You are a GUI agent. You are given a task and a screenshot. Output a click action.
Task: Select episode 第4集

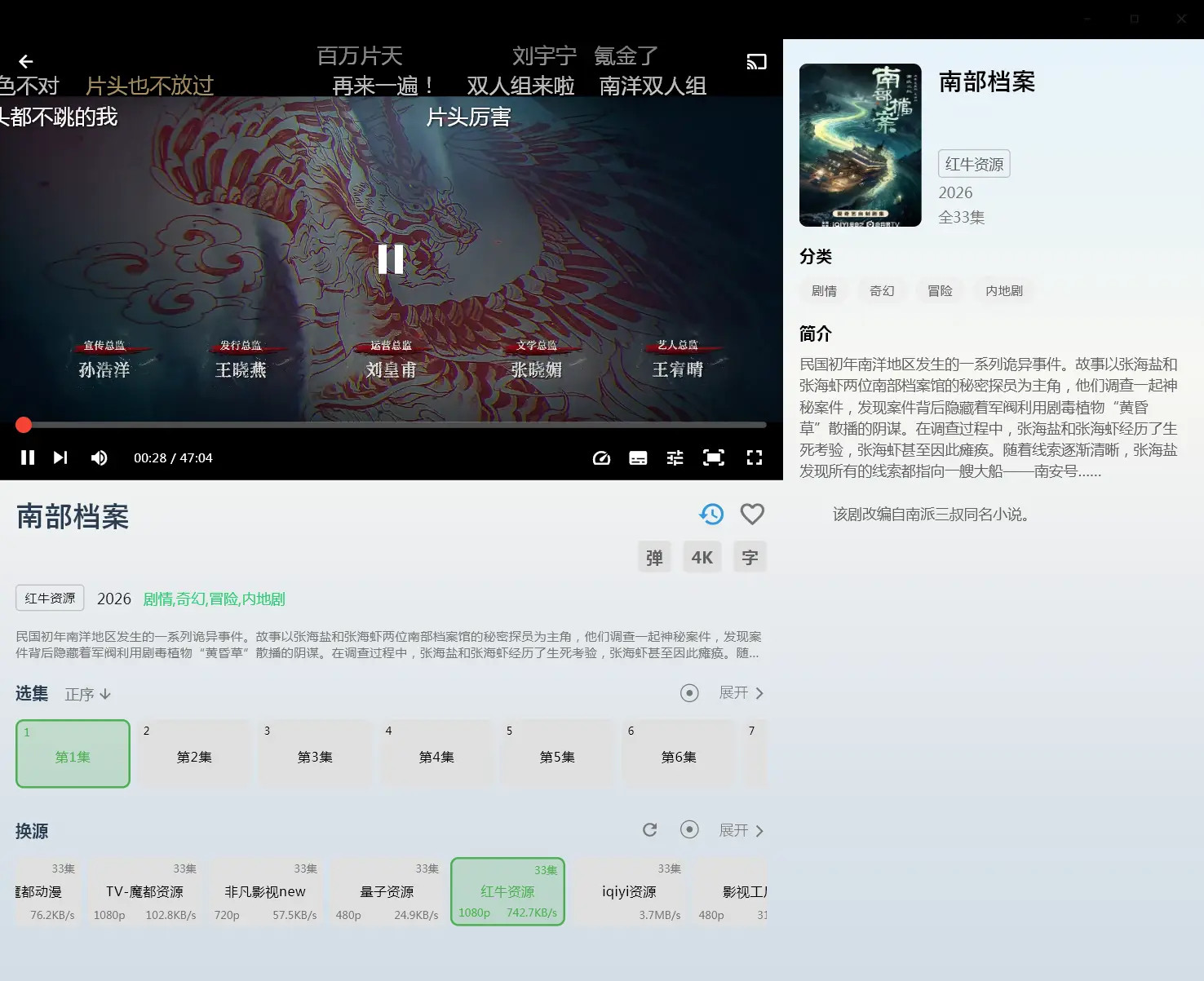point(436,753)
